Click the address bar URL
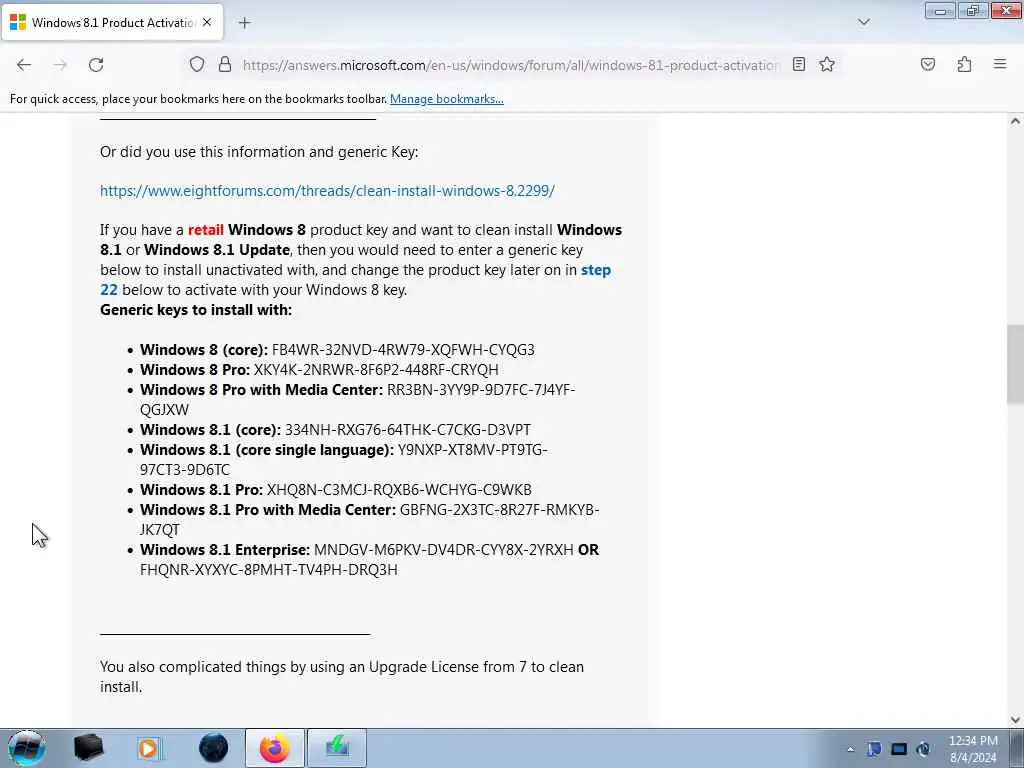 coord(511,65)
